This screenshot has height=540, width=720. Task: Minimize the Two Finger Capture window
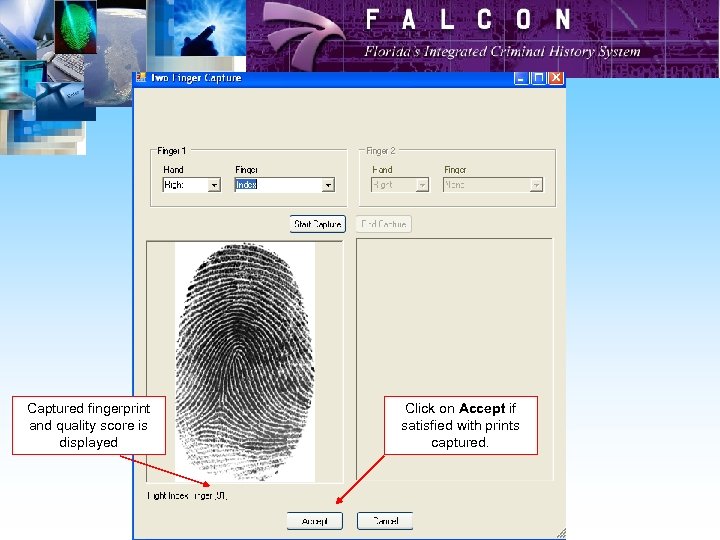click(x=521, y=78)
